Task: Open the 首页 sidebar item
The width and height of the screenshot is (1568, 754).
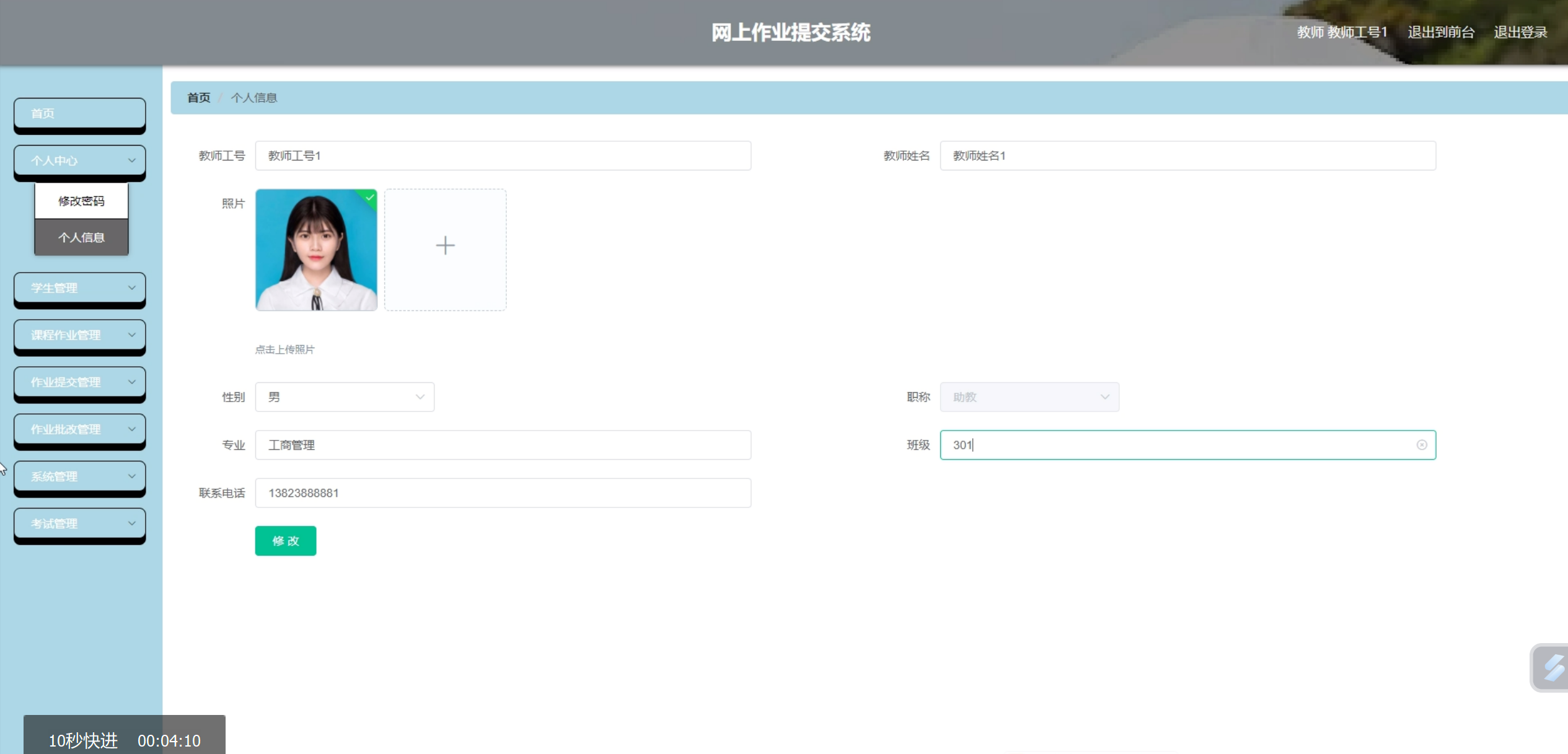Action: 79,113
